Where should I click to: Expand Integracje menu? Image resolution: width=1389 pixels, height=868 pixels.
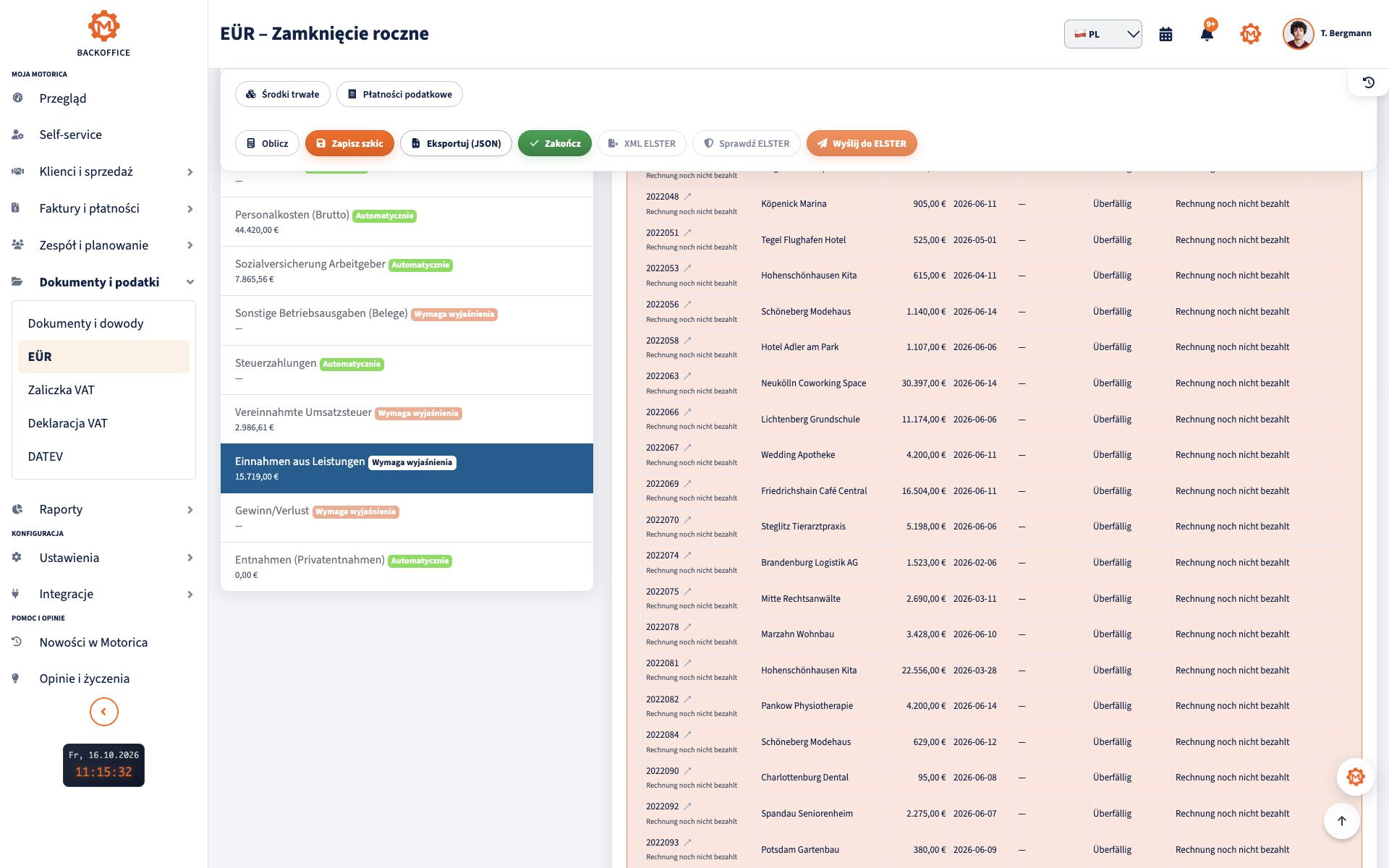[x=103, y=594]
